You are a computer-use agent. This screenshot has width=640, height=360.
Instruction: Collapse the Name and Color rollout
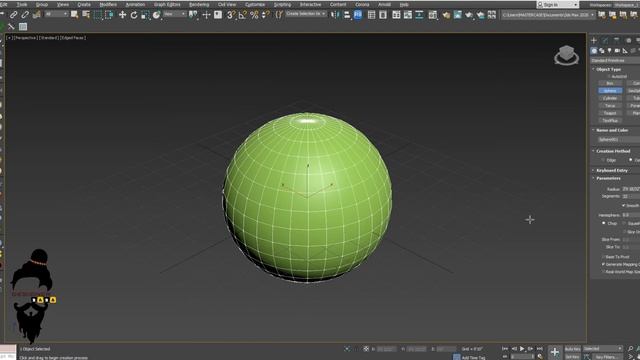pos(612,130)
